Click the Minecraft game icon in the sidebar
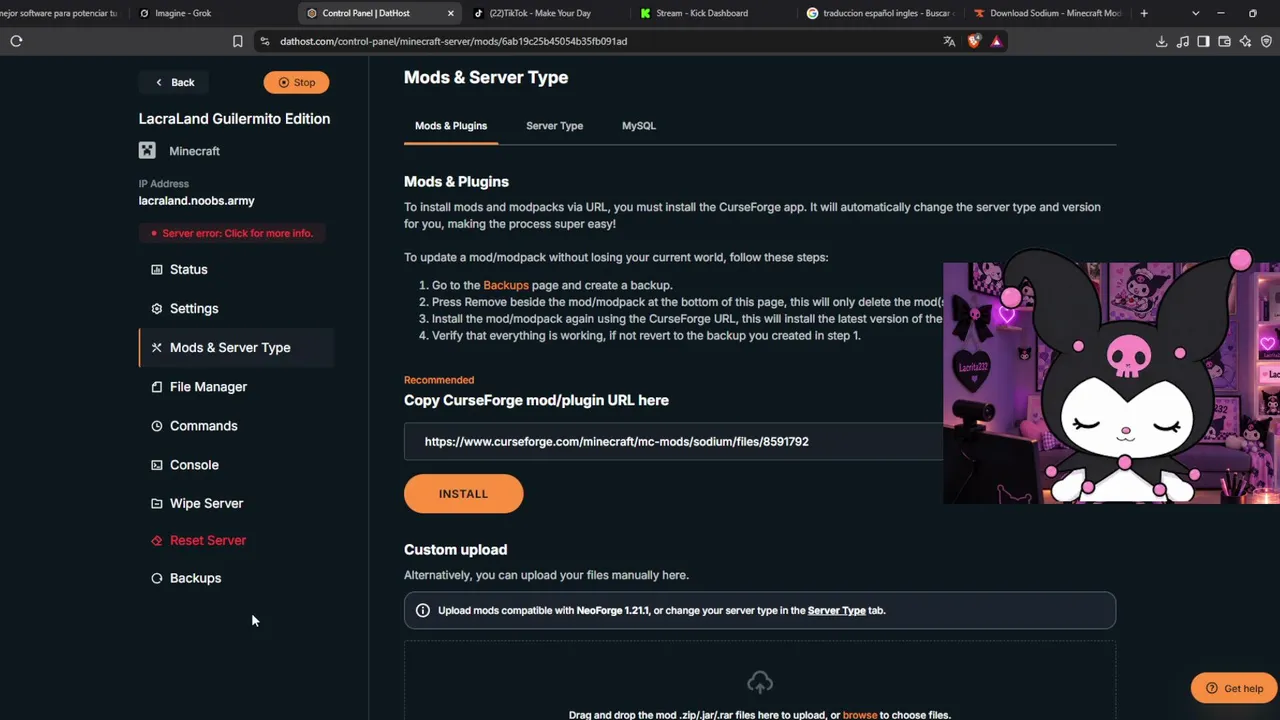 [x=147, y=151]
